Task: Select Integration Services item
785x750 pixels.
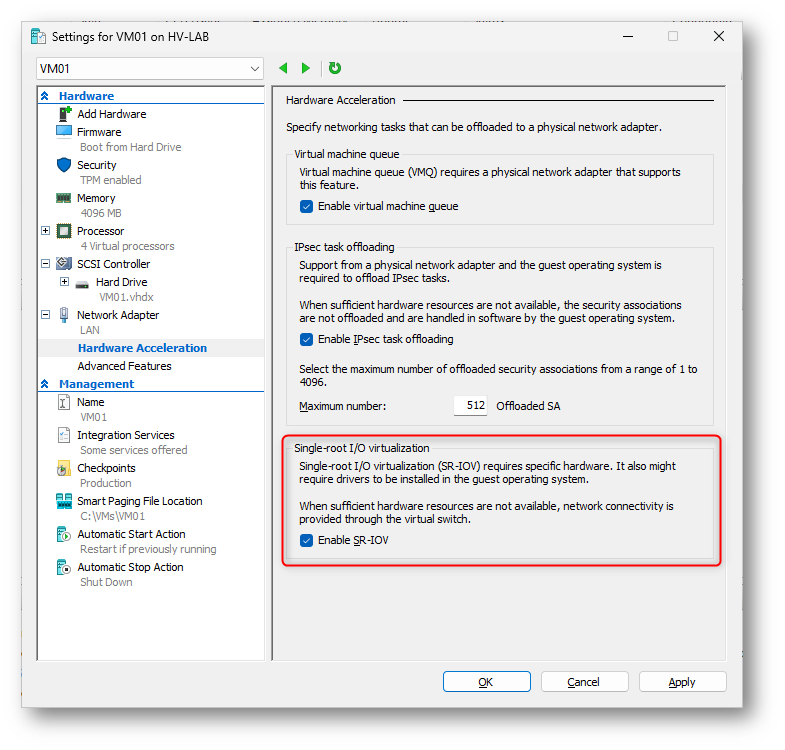Action: click(126, 435)
